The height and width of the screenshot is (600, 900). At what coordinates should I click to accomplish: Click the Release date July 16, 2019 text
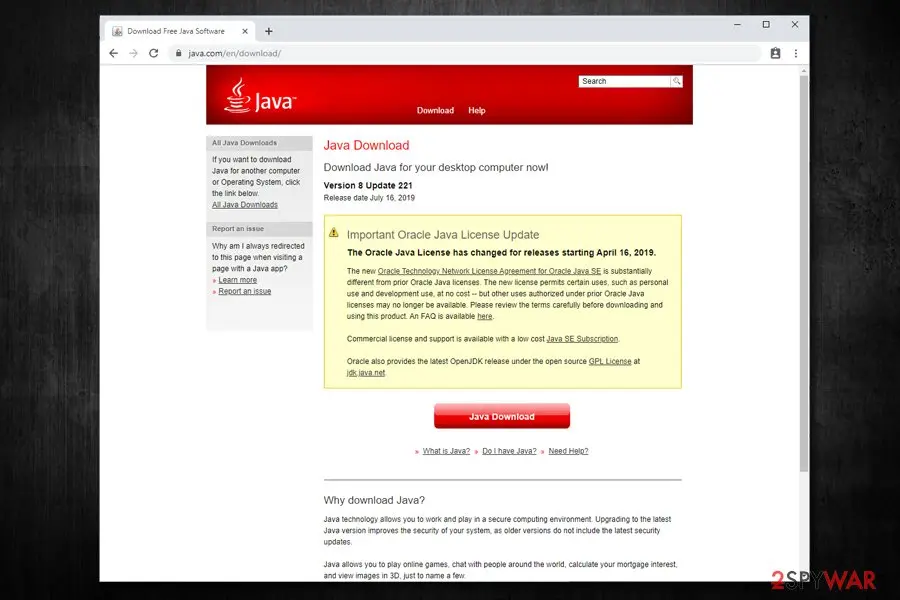369,198
